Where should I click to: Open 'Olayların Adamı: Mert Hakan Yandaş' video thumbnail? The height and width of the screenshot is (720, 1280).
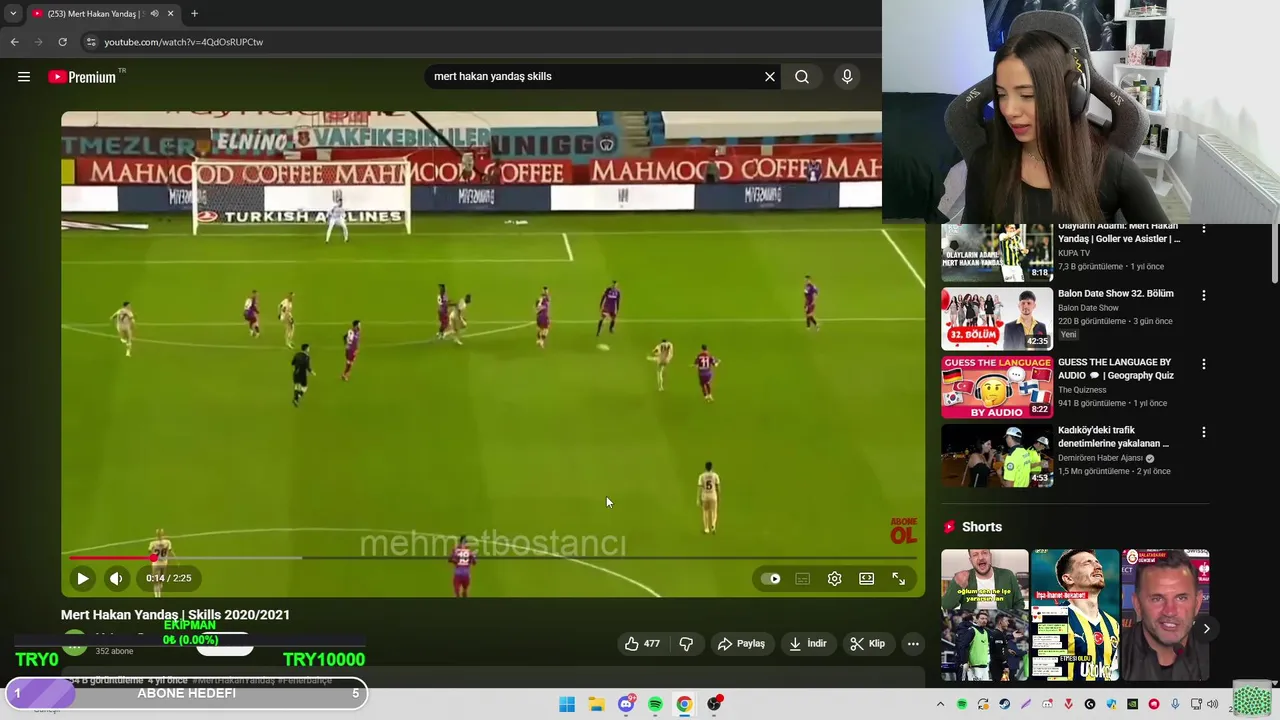996,253
